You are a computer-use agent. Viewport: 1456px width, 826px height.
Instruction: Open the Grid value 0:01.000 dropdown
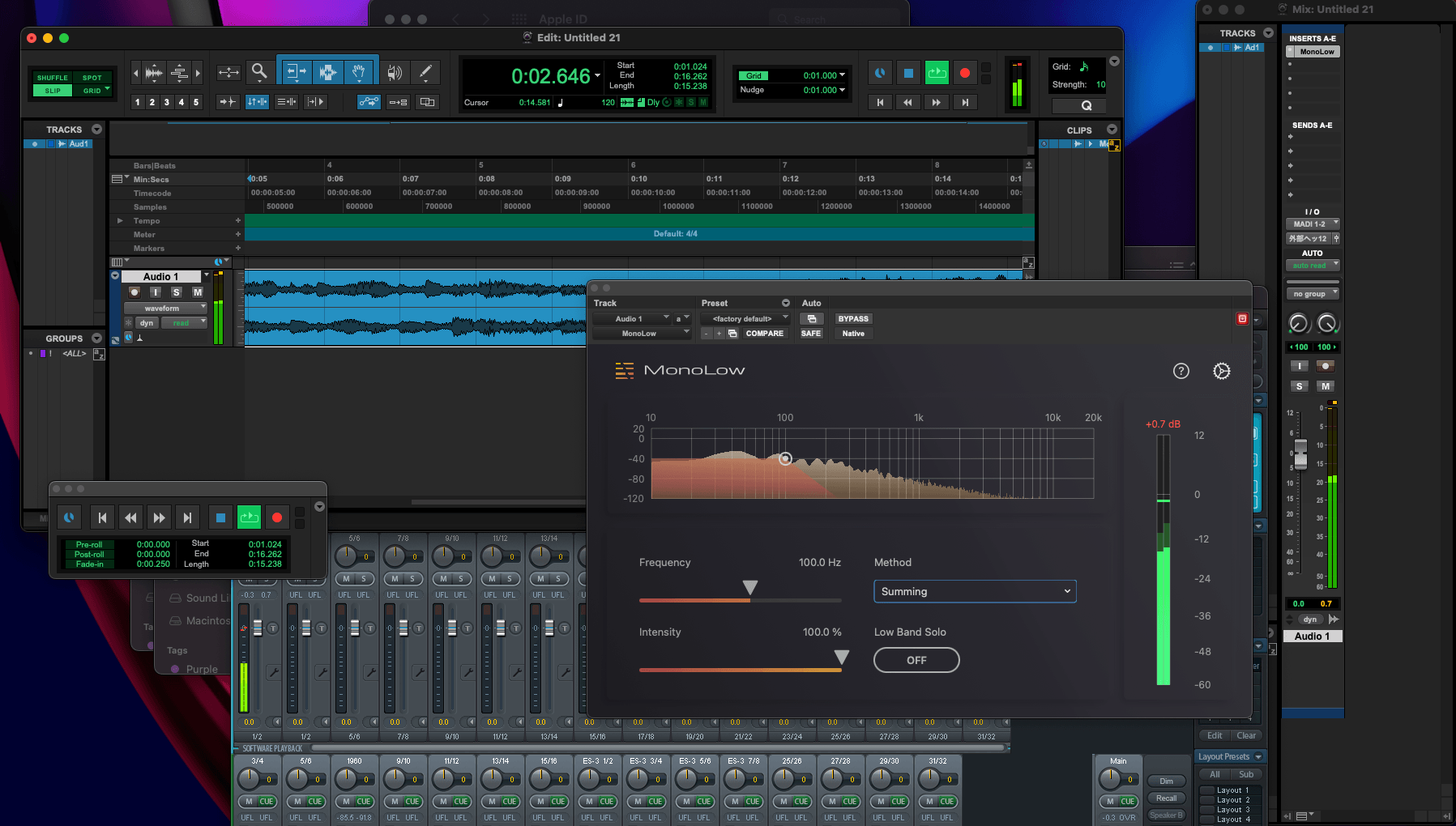843,75
